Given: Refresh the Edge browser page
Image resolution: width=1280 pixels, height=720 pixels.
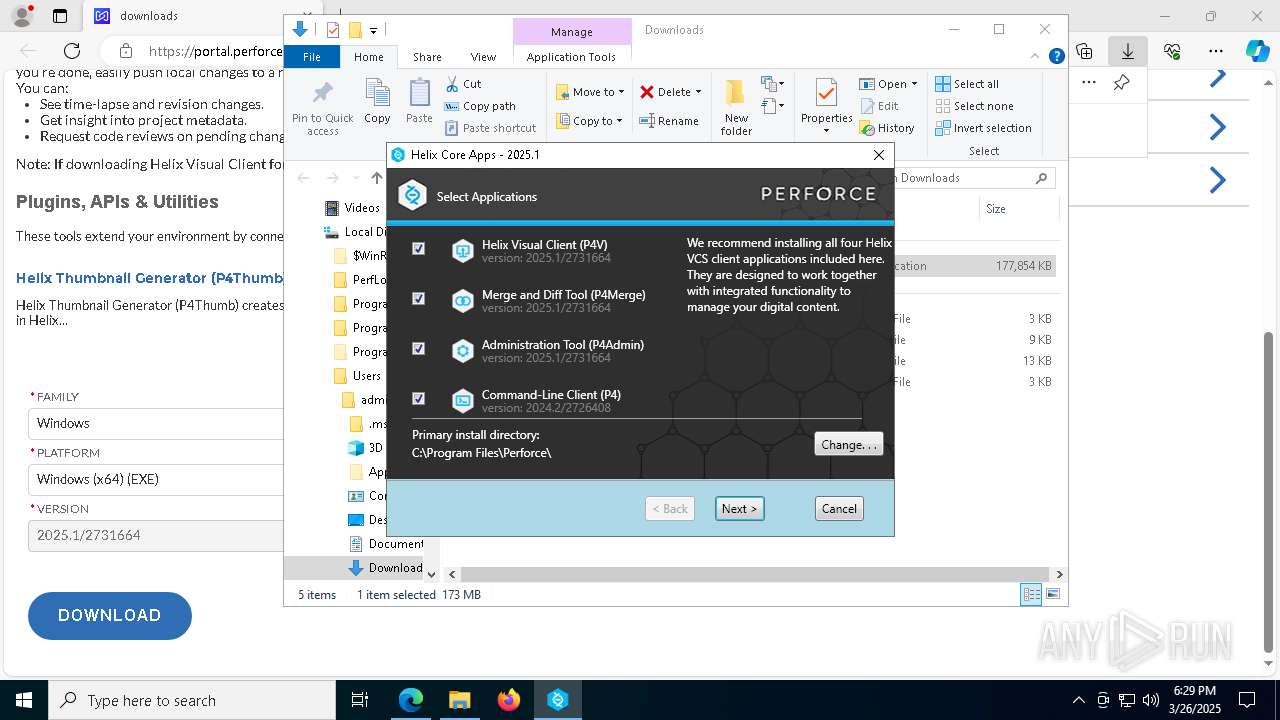Looking at the screenshot, I should click(72, 51).
